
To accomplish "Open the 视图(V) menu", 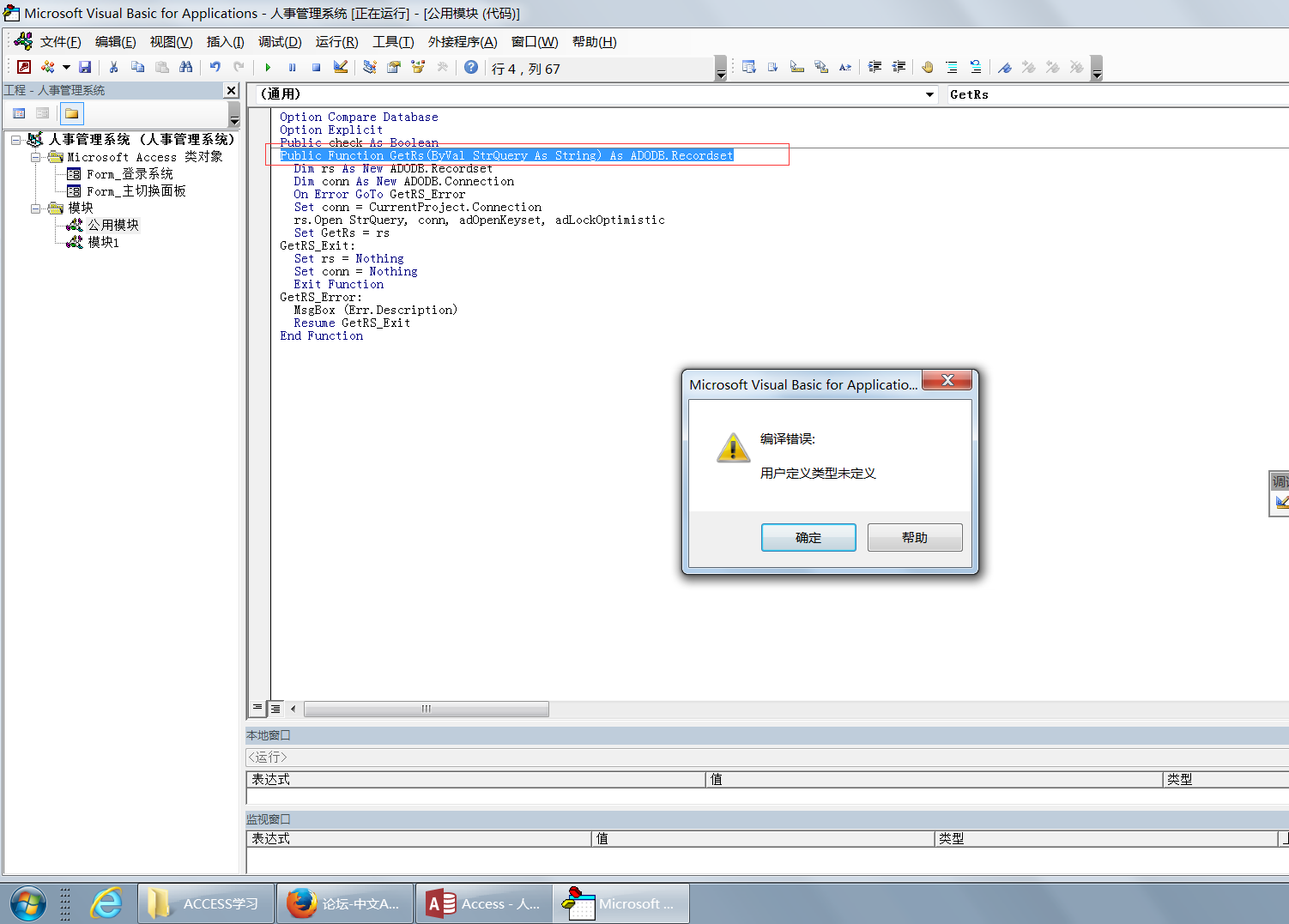I will point(171,42).
